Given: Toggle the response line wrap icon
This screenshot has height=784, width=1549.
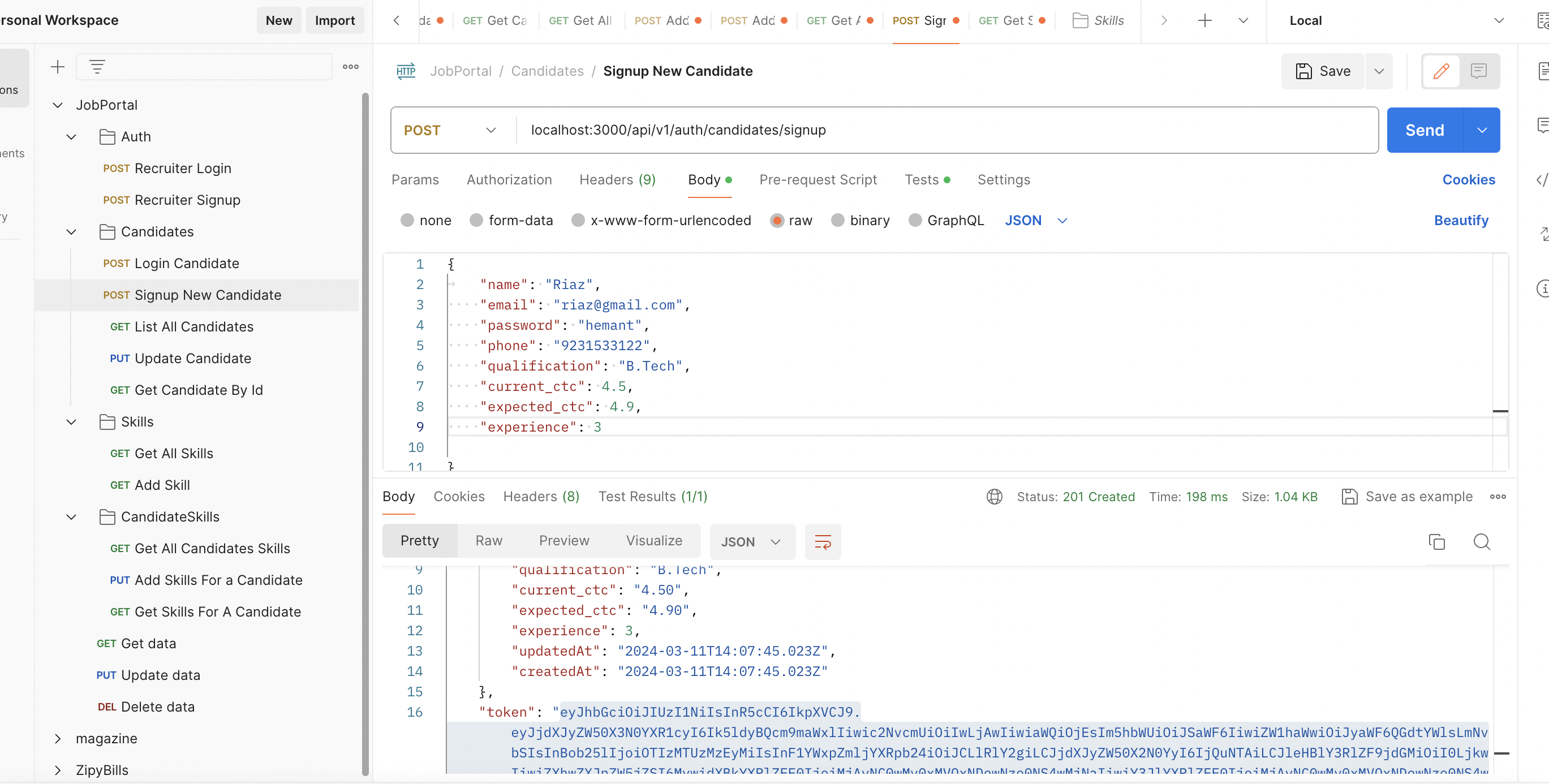Looking at the screenshot, I should pyautogui.click(x=822, y=542).
